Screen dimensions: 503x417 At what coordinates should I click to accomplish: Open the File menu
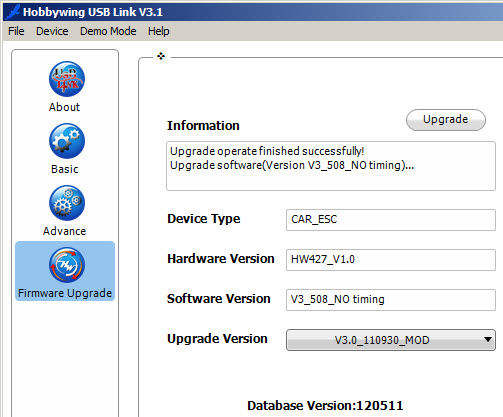(16, 31)
